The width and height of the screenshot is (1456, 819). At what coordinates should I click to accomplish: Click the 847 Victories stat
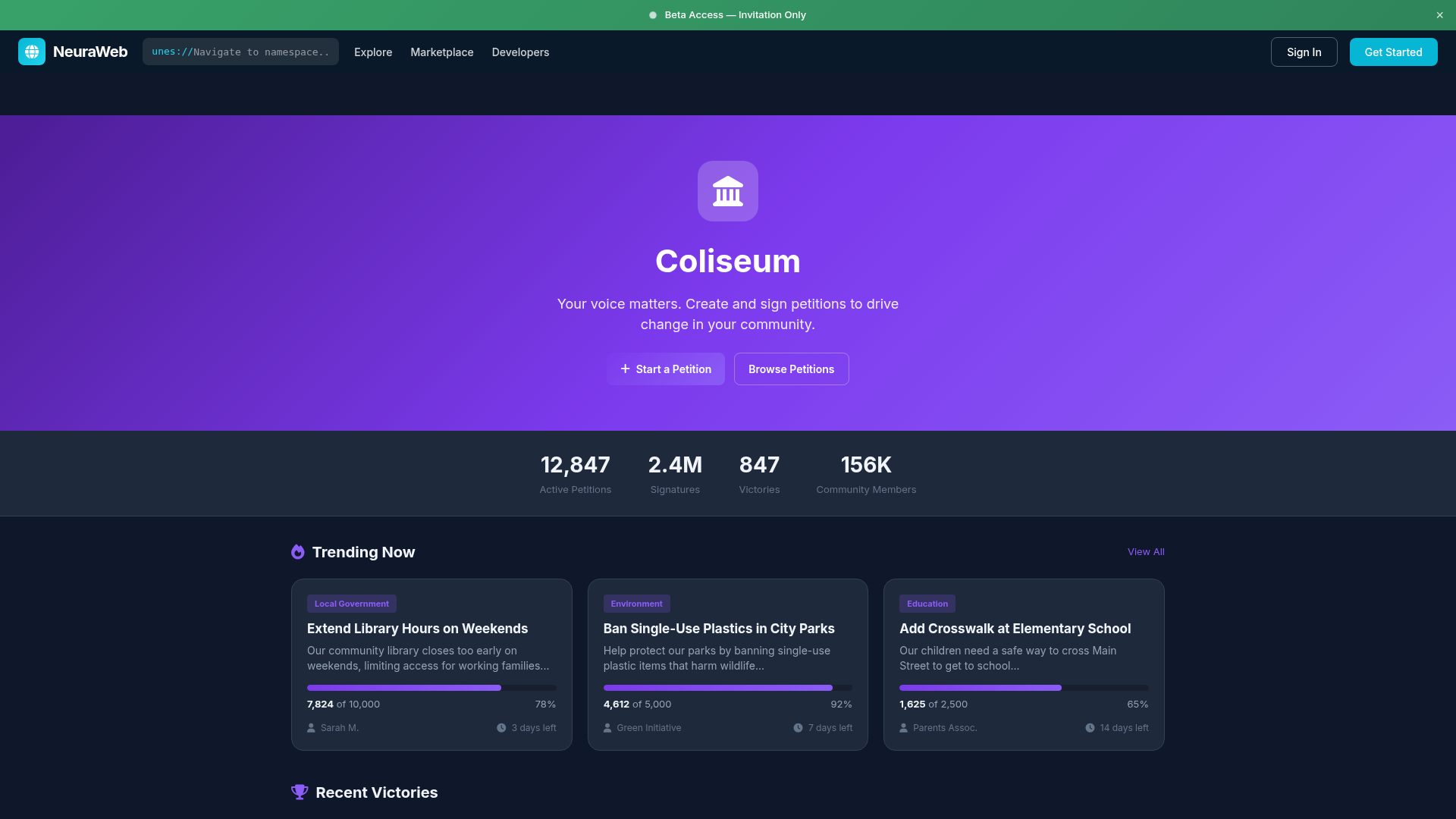click(759, 474)
